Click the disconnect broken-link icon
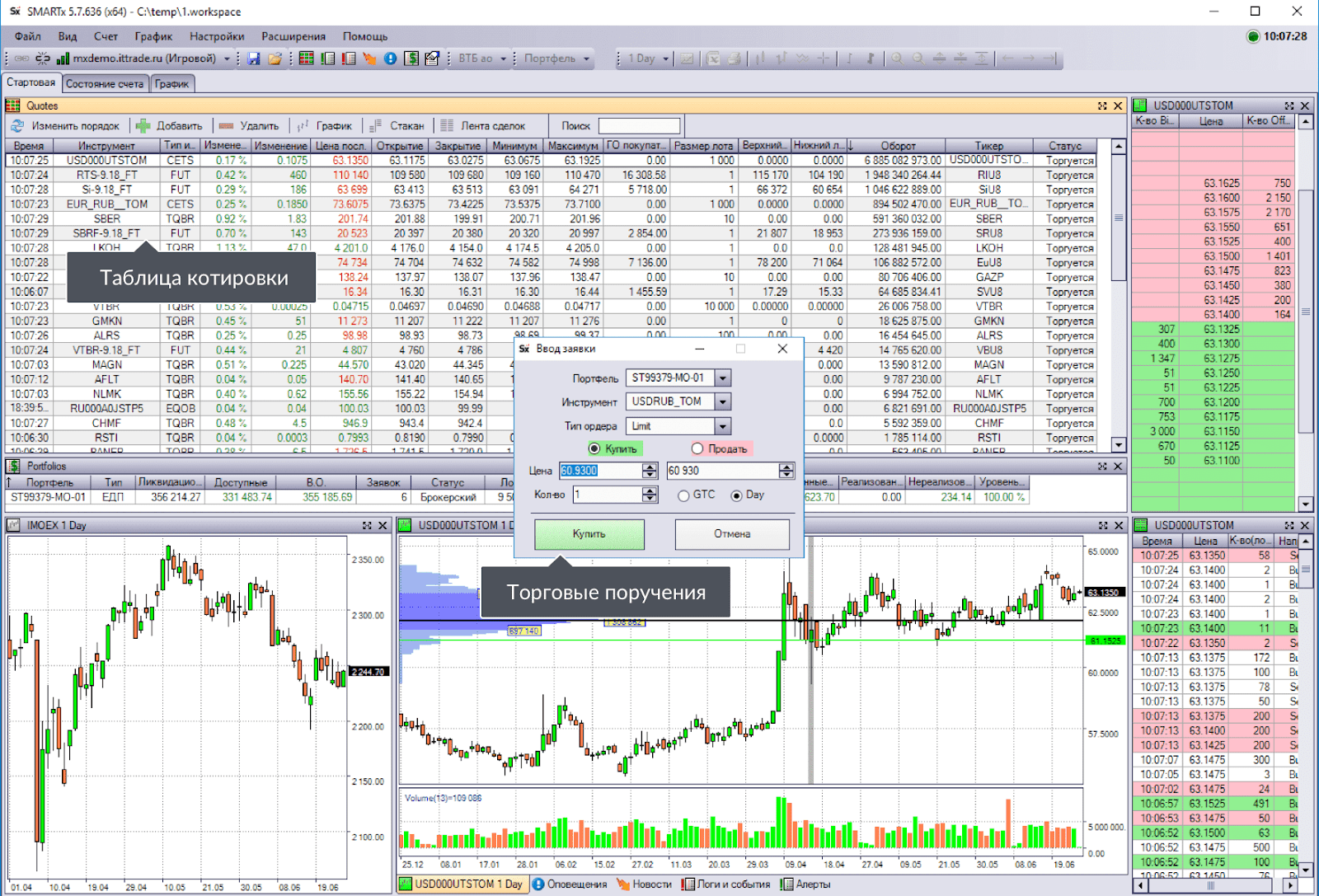1319x896 pixels. pyautogui.click(x=42, y=59)
